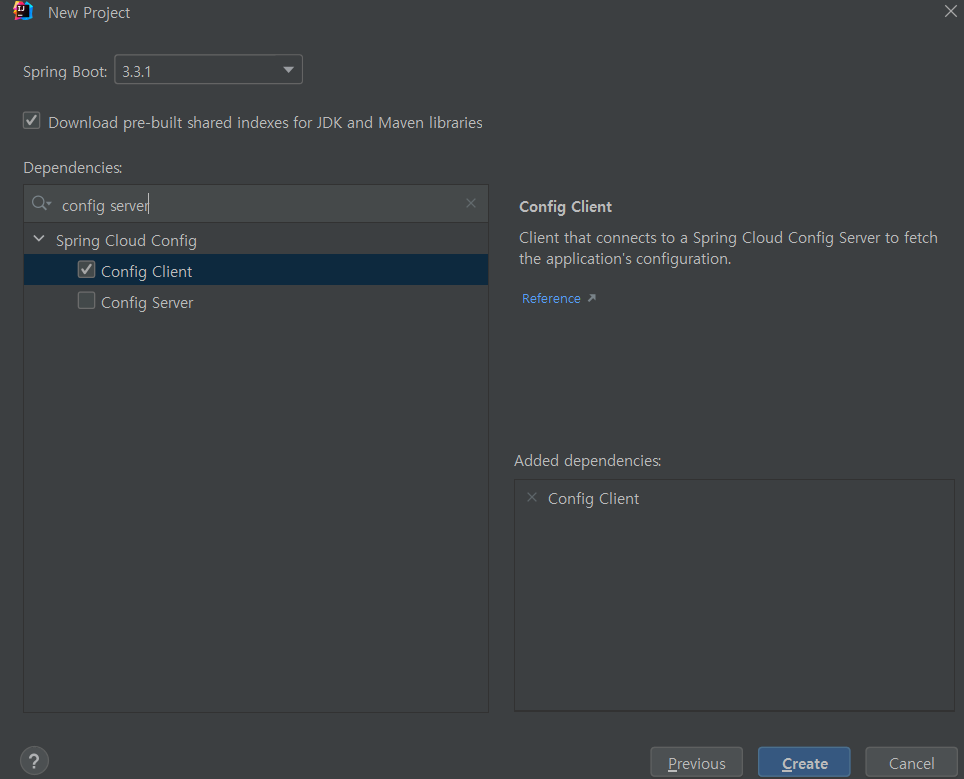Viewport: 964px width, 779px height.
Task: Open the Reference documentation link
Action: (x=551, y=299)
